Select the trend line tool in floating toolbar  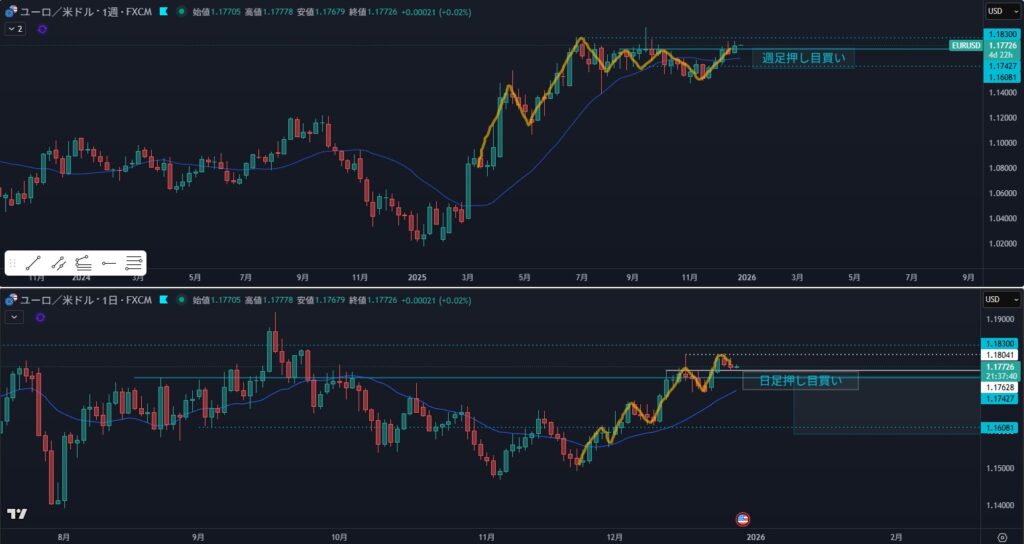click(33, 263)
